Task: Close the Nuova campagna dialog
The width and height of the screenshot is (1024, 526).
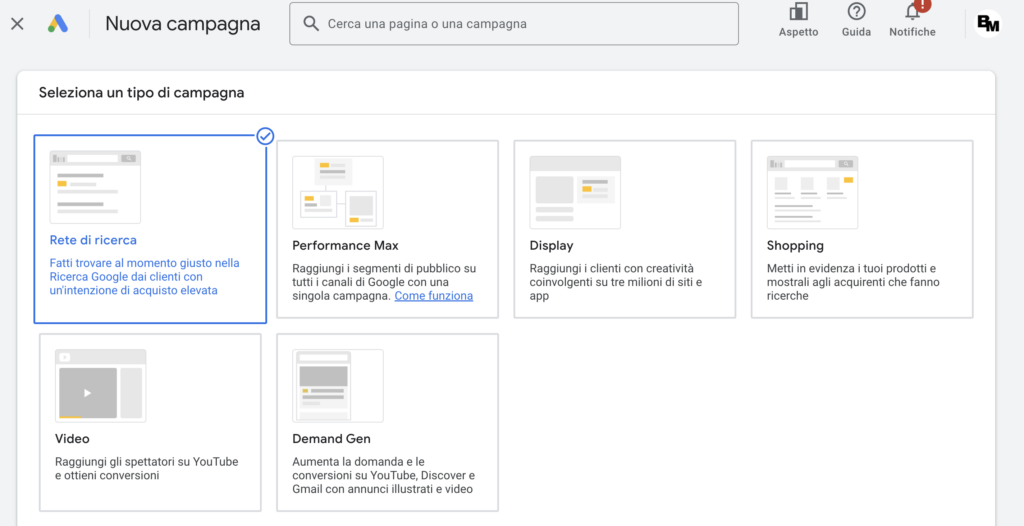Action: (x=17, y=23)
